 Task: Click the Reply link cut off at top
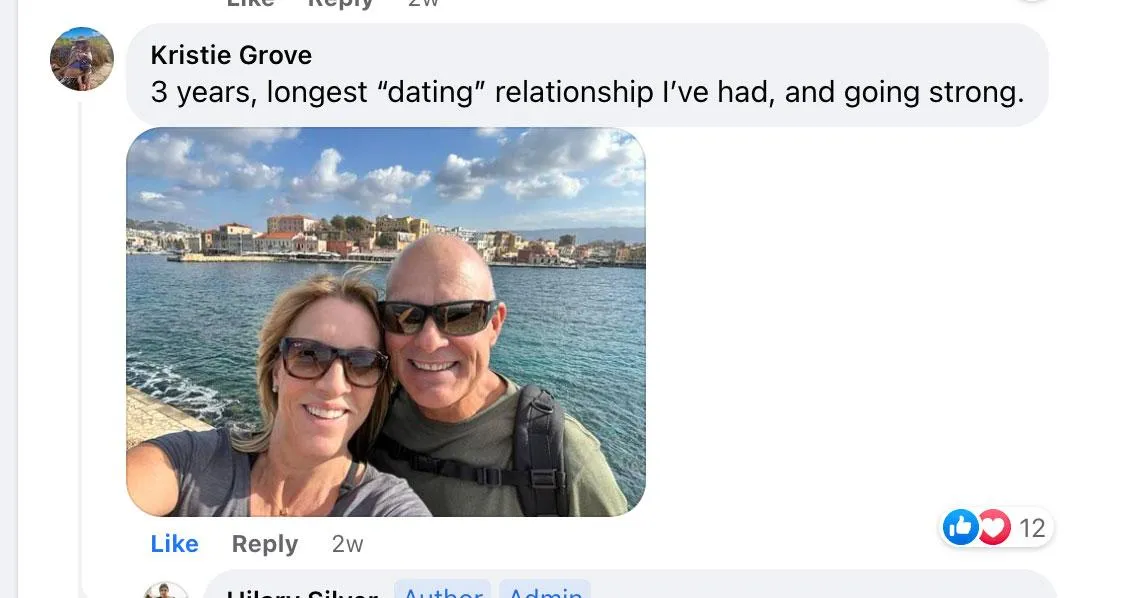click(x=340, y=4)
